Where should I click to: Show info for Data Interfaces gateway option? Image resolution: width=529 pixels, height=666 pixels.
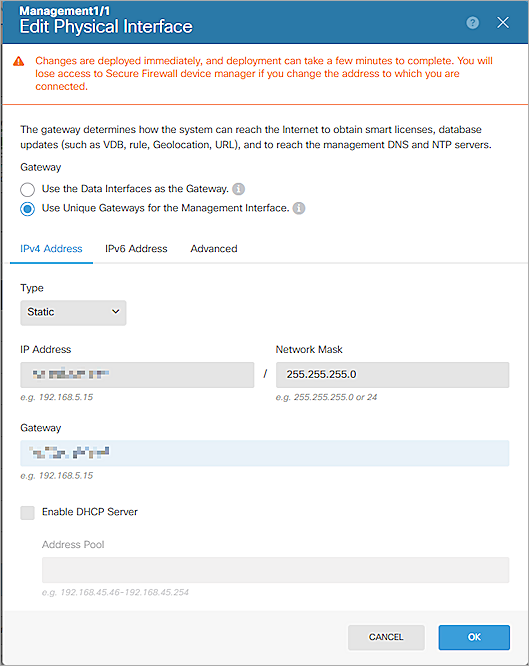pos(239,189)
